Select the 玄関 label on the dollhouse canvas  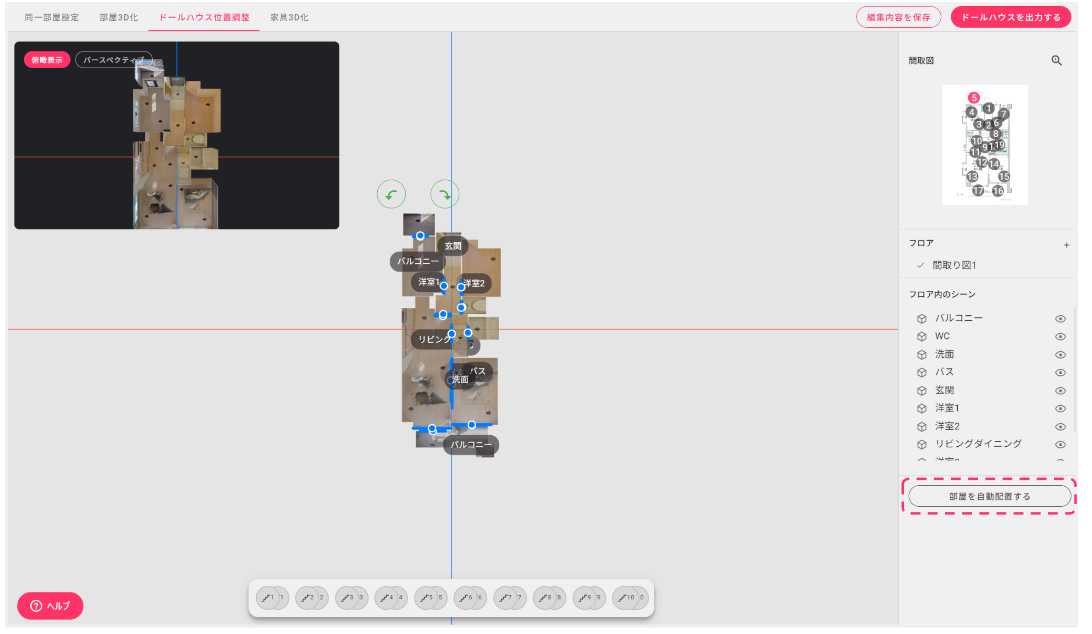coord(453,246)
